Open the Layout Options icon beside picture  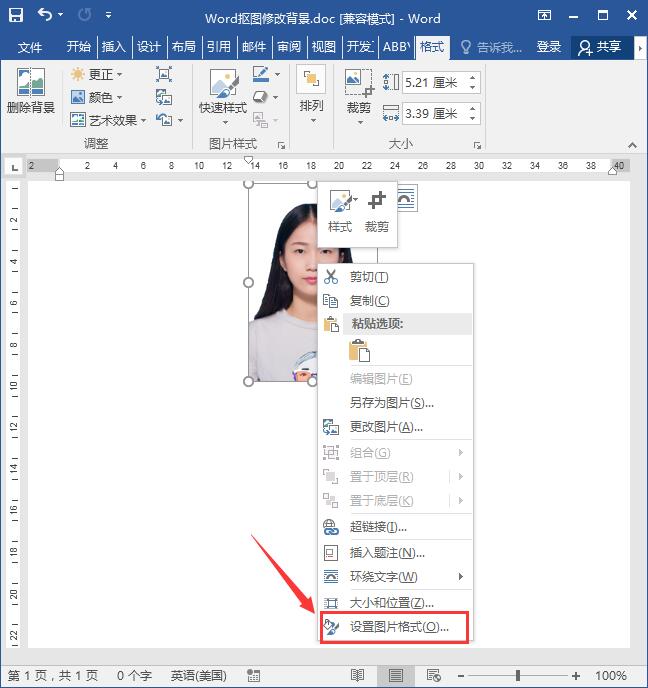click(407, 198)
